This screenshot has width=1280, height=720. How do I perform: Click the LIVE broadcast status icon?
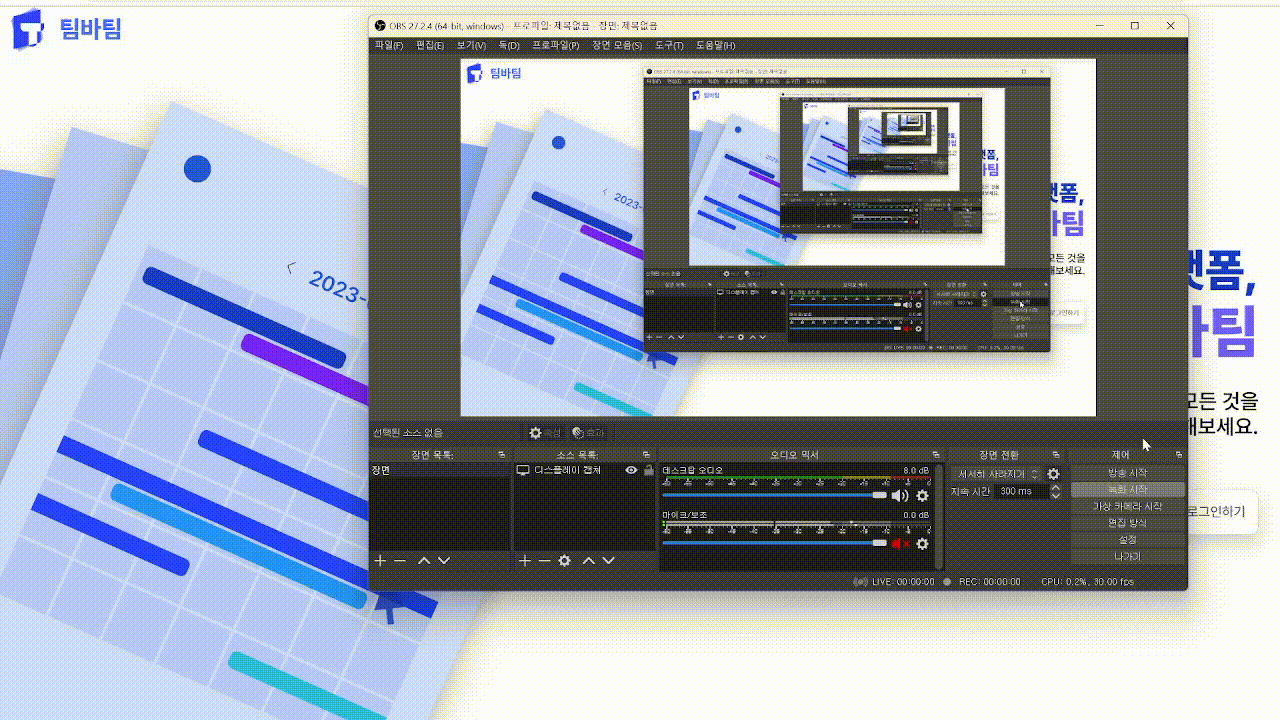point(860,582)
